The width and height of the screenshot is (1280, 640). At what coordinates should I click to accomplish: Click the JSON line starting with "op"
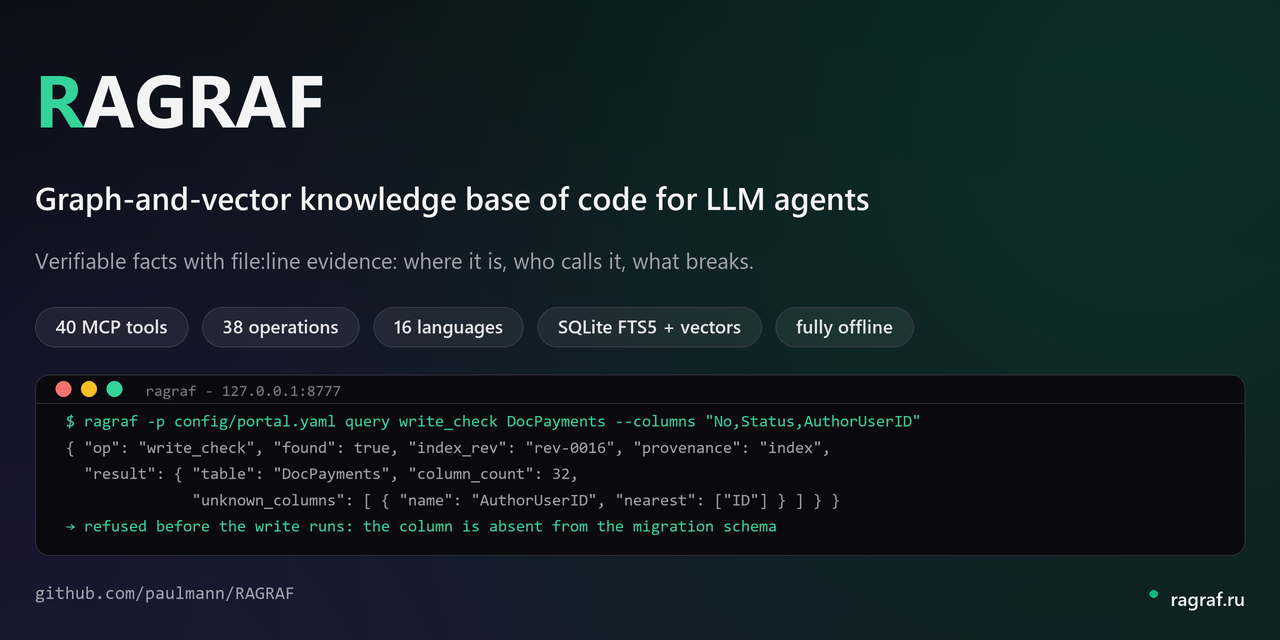(x=447, y=448)
